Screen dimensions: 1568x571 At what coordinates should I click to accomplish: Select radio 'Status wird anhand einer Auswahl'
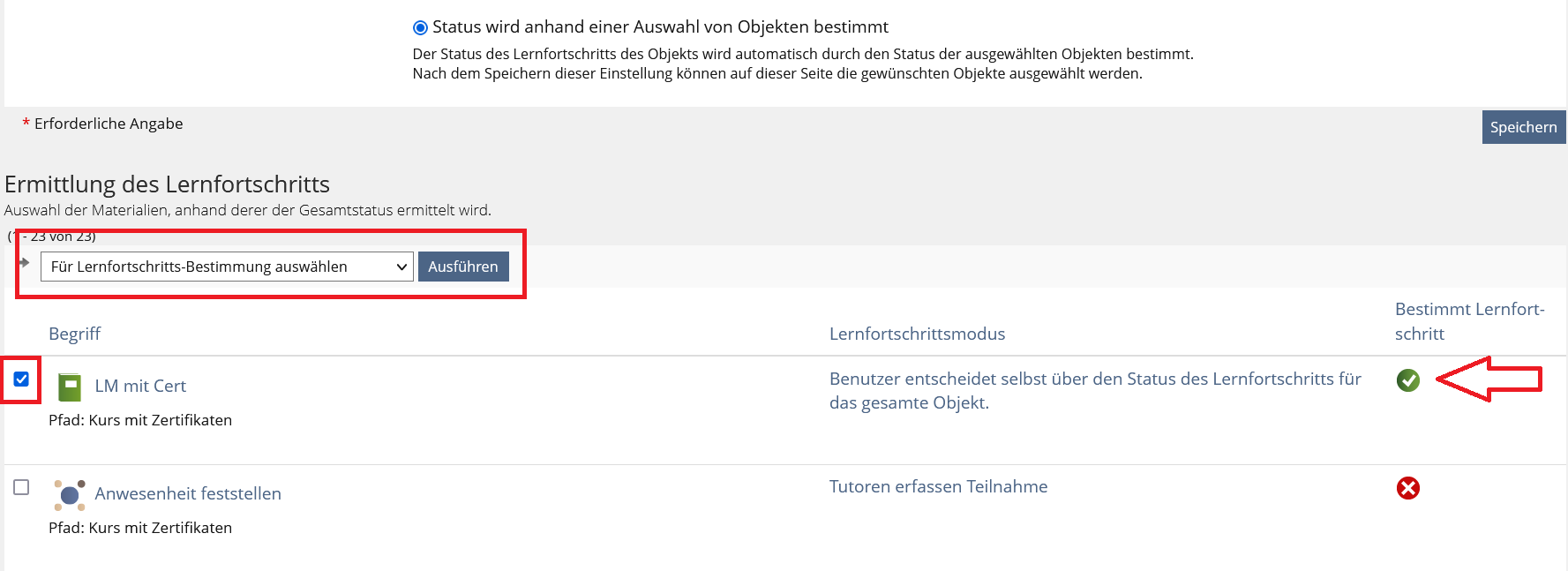pyautogui.click(x=420, y=28)
